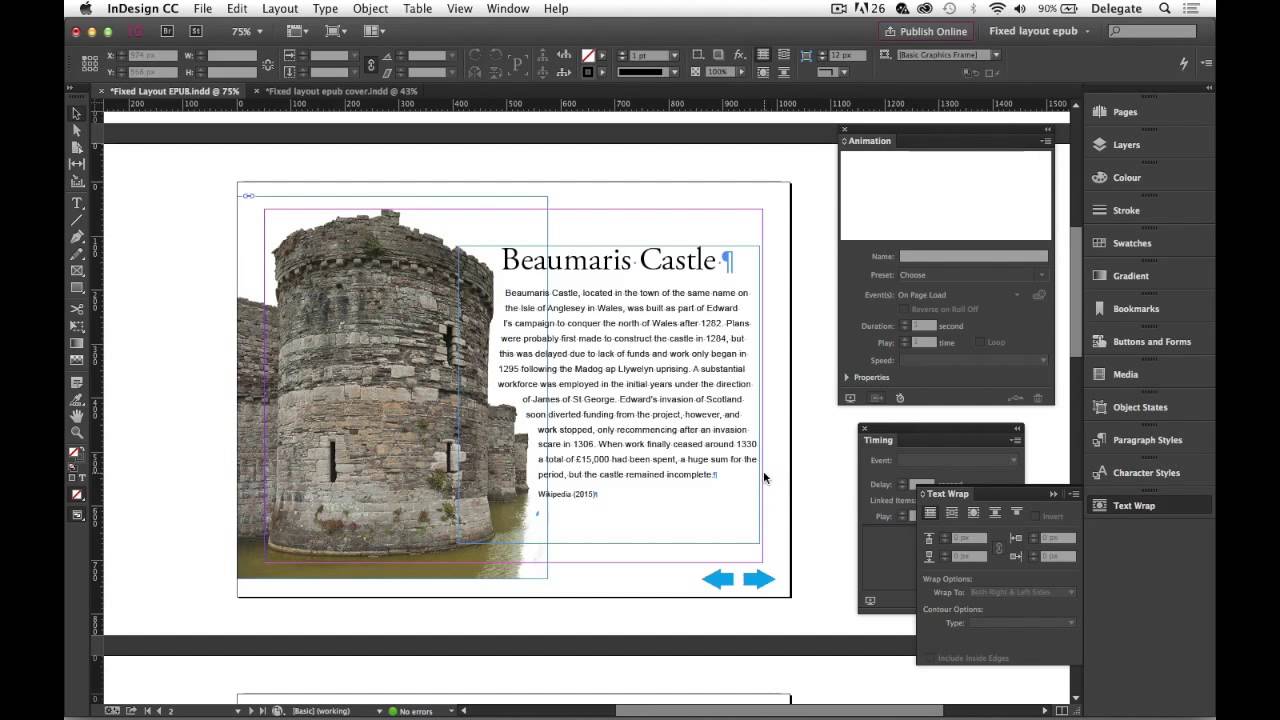The width and height of the screenshot is (1280, 720).
Task: Open the Preset Choose dropdown
Action: coord(972,275)
